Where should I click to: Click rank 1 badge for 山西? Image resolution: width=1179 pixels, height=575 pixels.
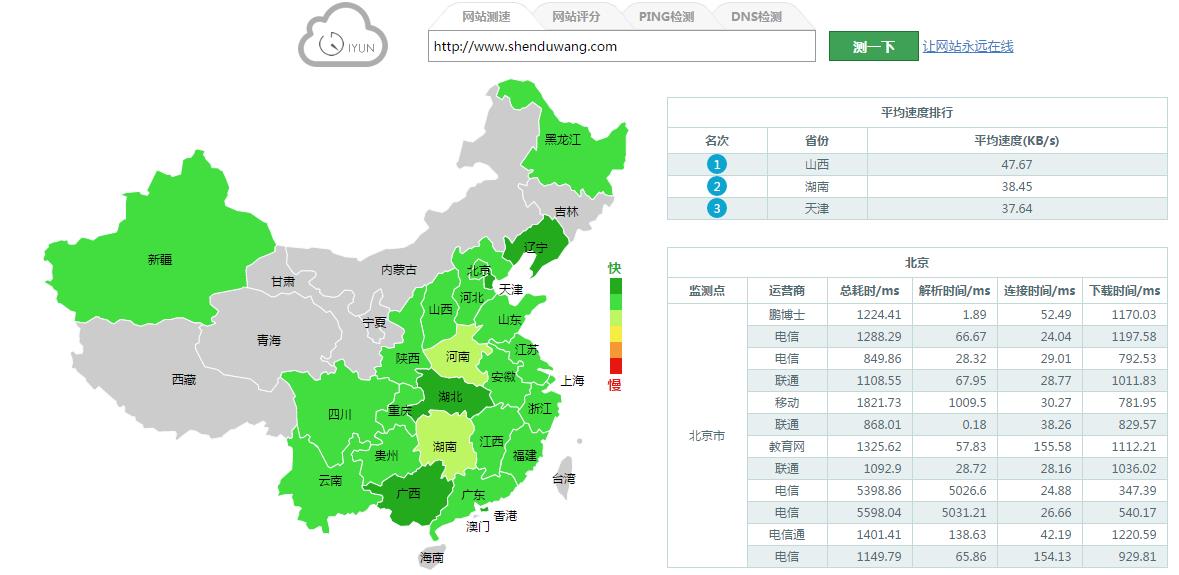tap(716, 164)
